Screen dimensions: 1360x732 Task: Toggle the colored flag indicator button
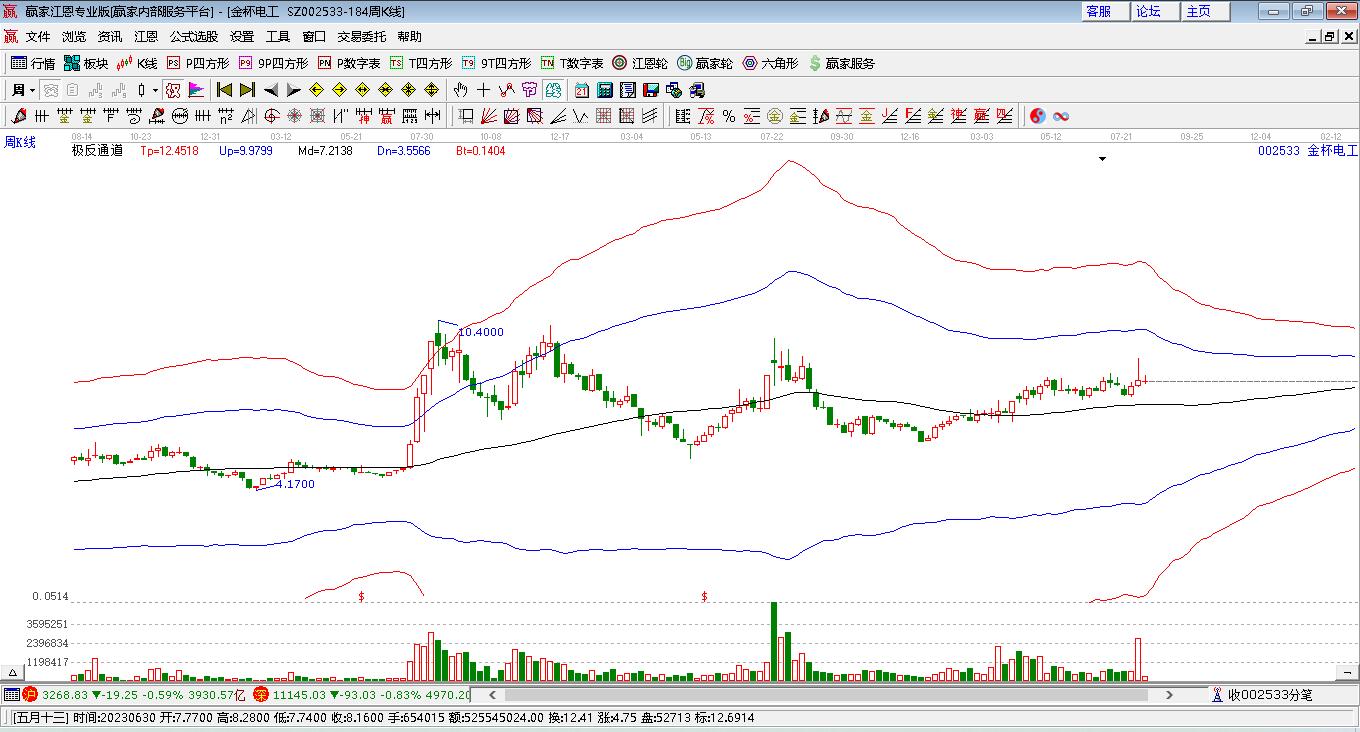[196, 90]
